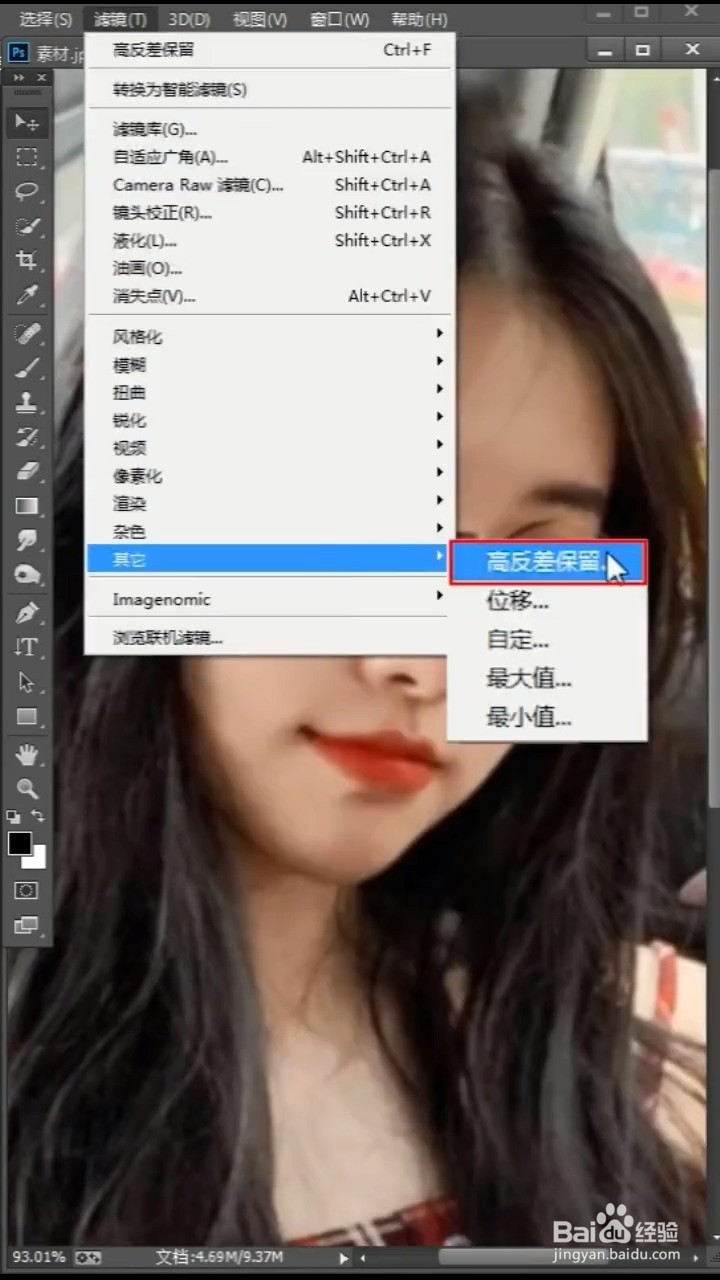Swap foreground and background colors
Image resolution: width=720 pixels, height=1280 pixels.
[x=38, y=816]
